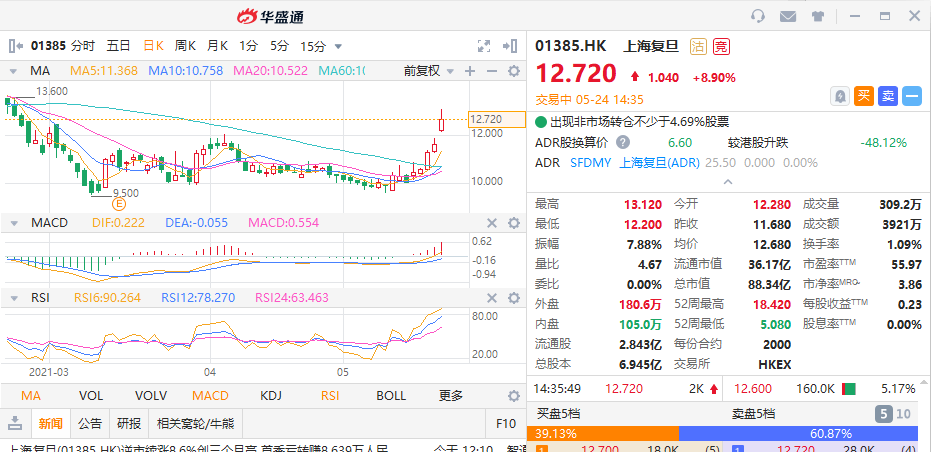Open F10 company info button
The width and height of the screenshot is (931, 452).
pos(506,423)
